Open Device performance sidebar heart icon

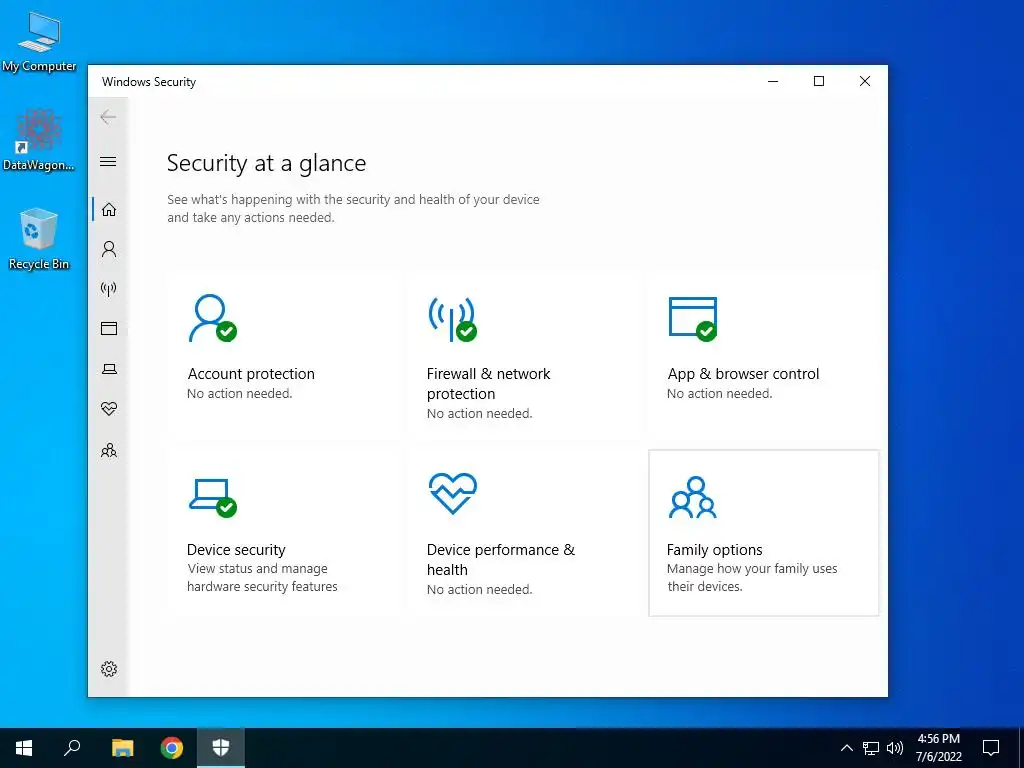coord(109,409)
